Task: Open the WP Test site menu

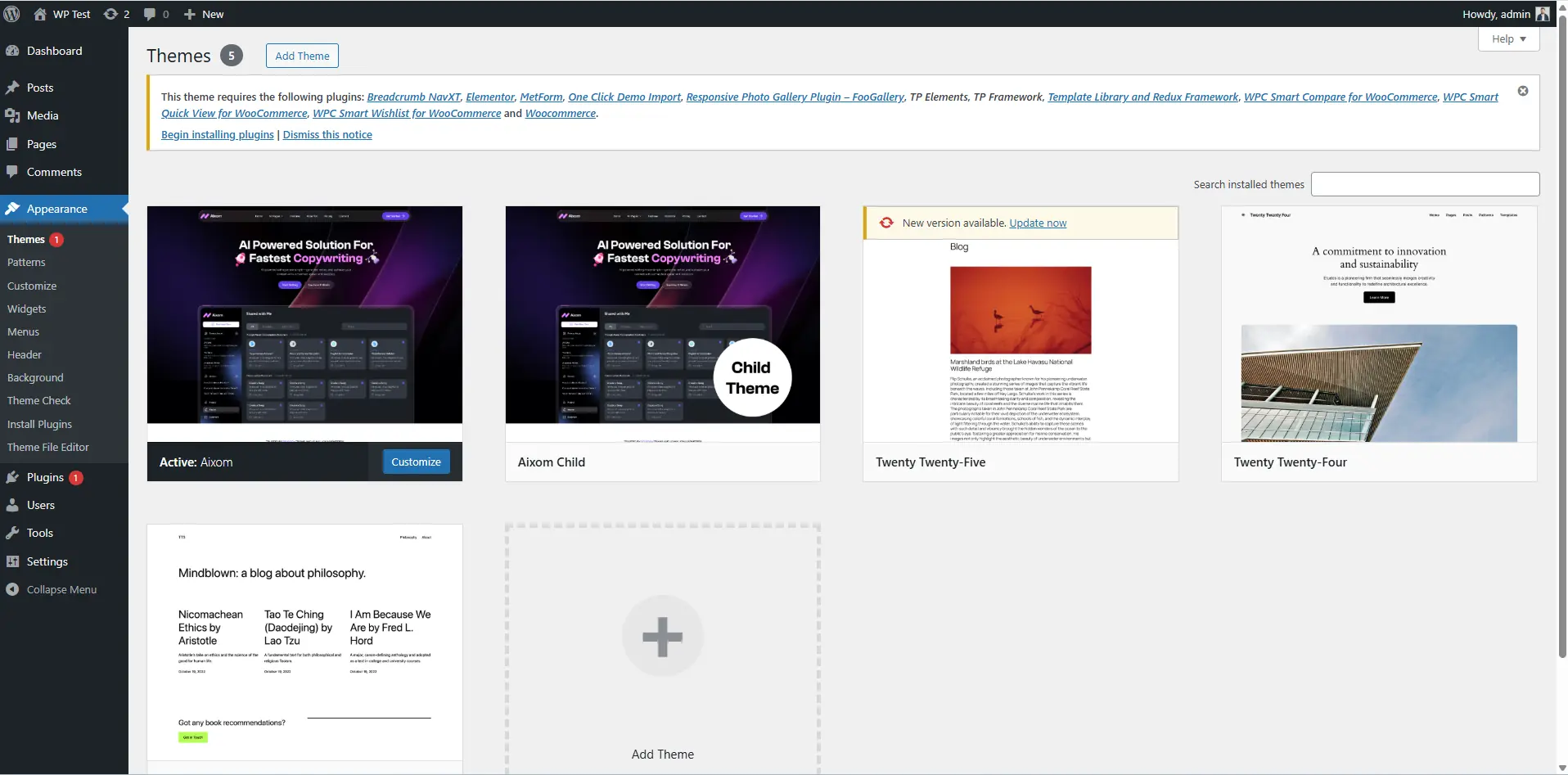Action: click(x=62, y=14)
